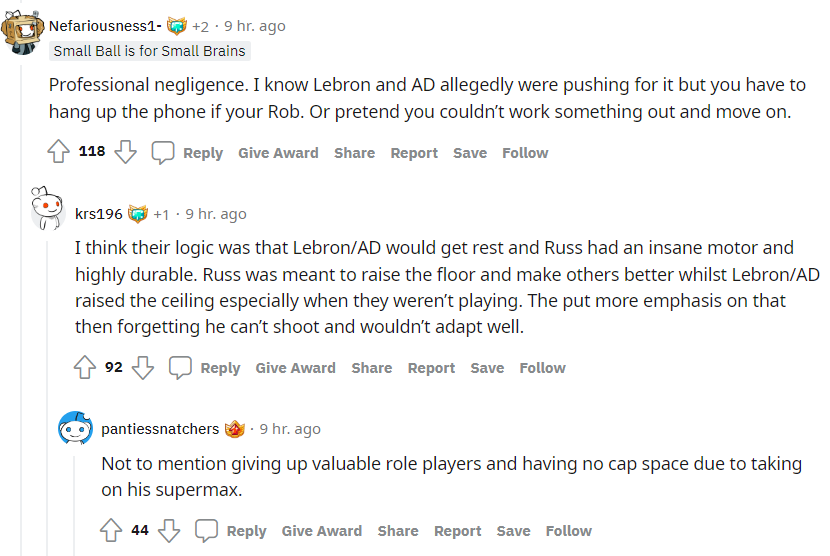Click Nefariousness1-'s award badge icon
This screenshot has height=556, width=830.
pos(177,26)
